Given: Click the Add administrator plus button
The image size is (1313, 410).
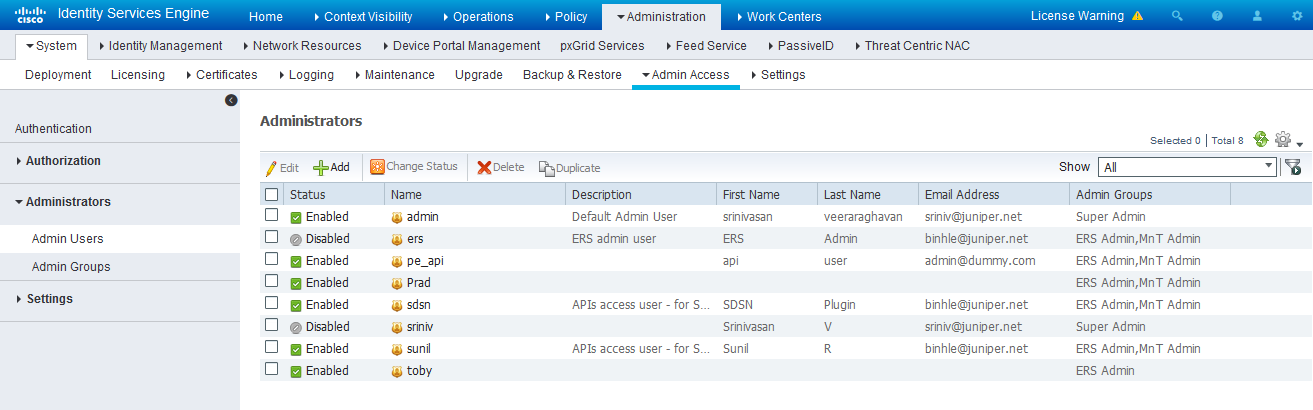Looking at the screenshot, I should 331,167.
